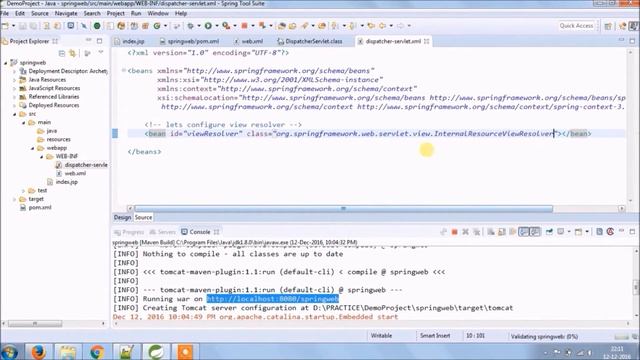Open the Debug dropdown arrow
This screenshot has width=640, height=360.
[199, 26]
